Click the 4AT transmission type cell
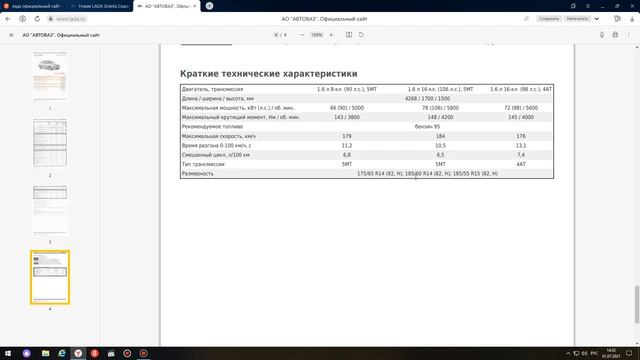Viewport: 640px width, 360px height. (x=521, y=164)
